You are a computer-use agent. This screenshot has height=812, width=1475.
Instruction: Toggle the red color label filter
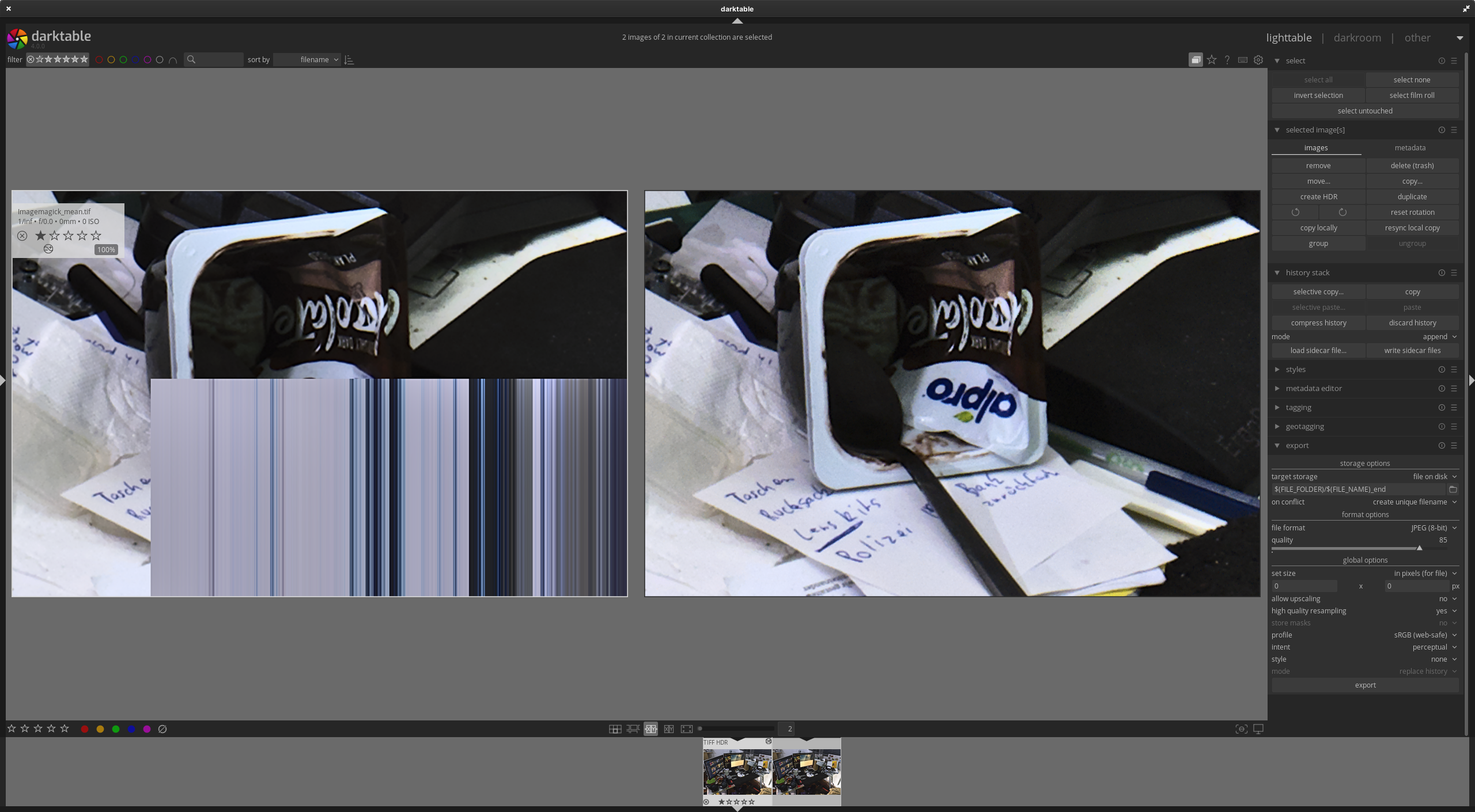pos(99,59)
